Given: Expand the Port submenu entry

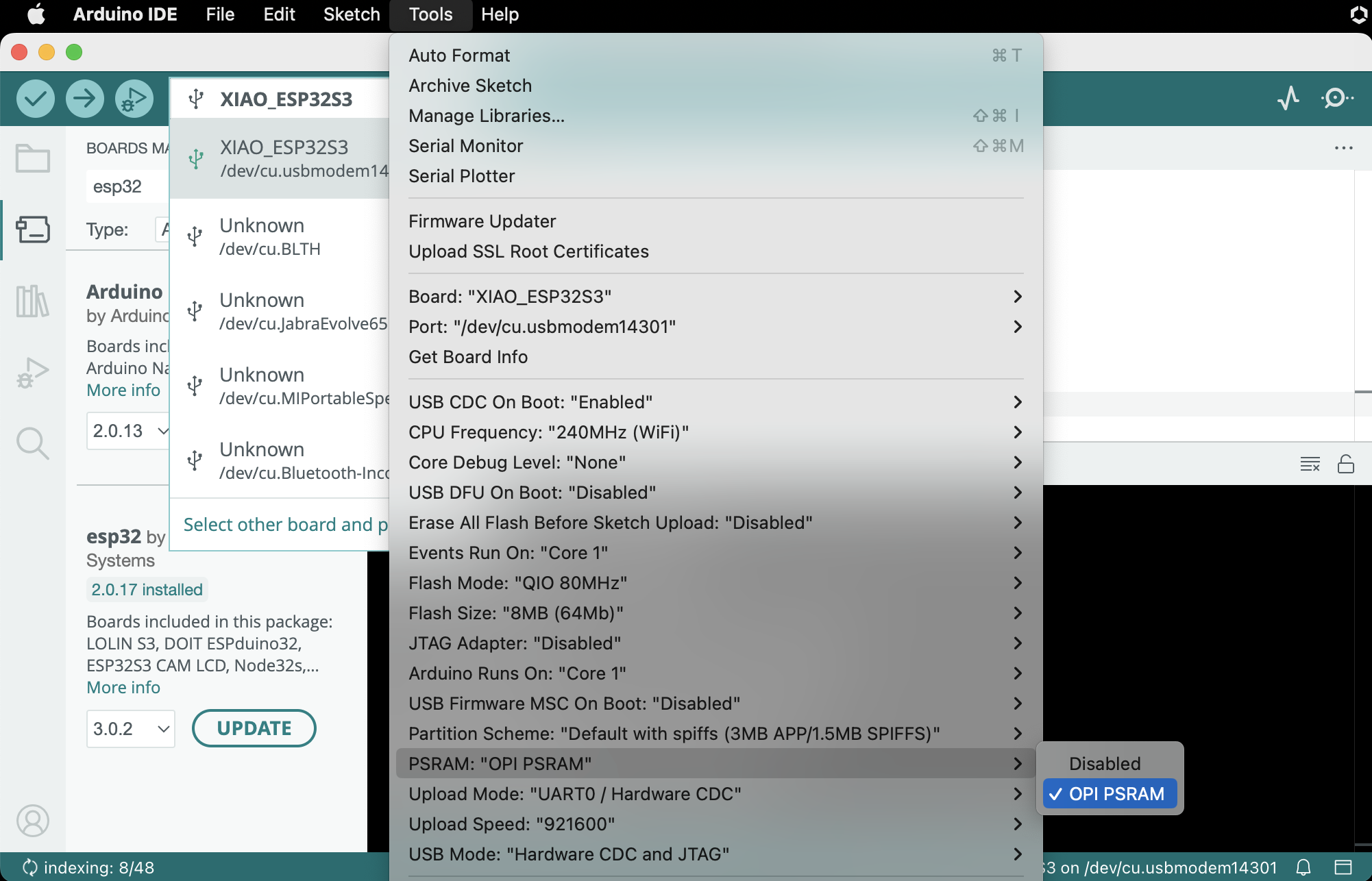Looking at the screenshot, I should point(716,327).
